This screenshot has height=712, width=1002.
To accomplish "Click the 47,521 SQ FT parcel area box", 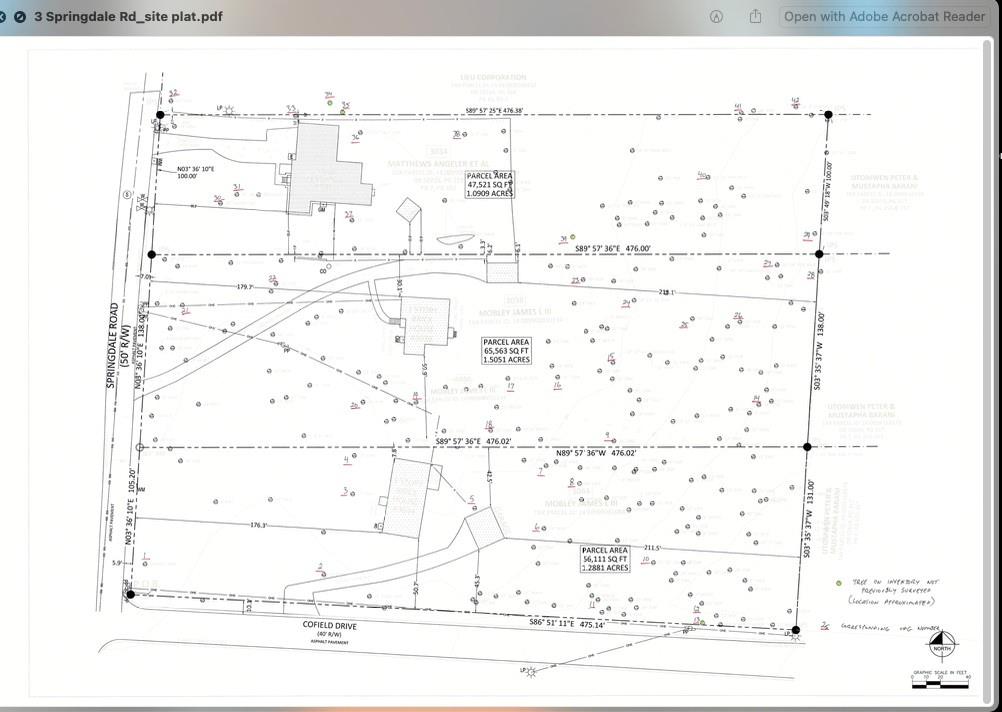I will coord(490,184).
